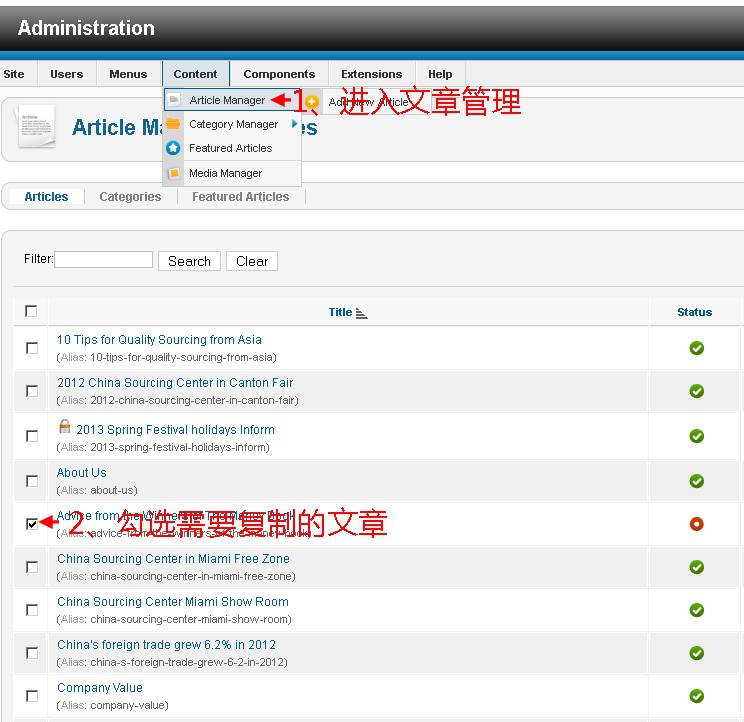Screen dimensions: 744x722
Task: Open the Components menu
Action: (x=279, y=74)
